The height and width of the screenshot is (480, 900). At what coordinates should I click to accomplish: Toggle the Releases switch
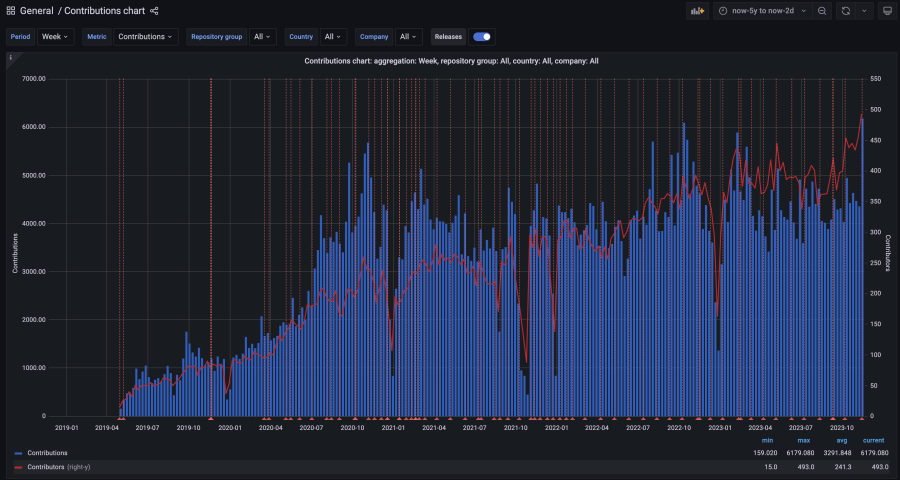pyautogui.click(x=482, y=37)
